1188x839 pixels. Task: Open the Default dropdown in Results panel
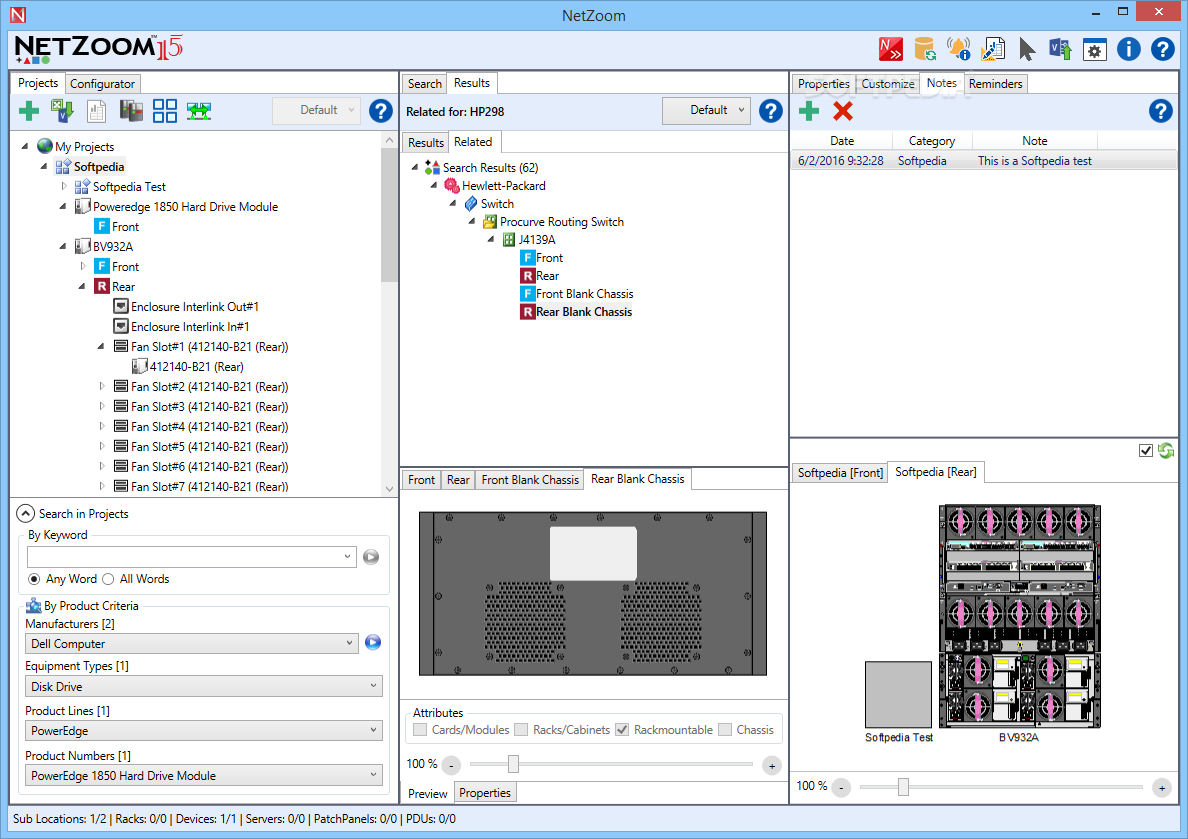(707, 111)
